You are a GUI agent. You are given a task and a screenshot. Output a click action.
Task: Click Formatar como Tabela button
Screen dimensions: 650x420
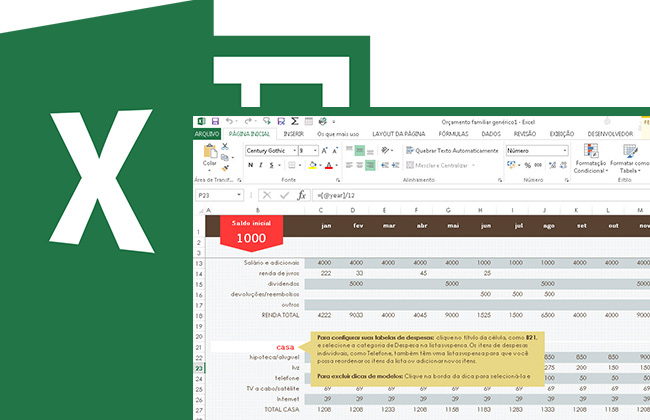click(630, 158)
